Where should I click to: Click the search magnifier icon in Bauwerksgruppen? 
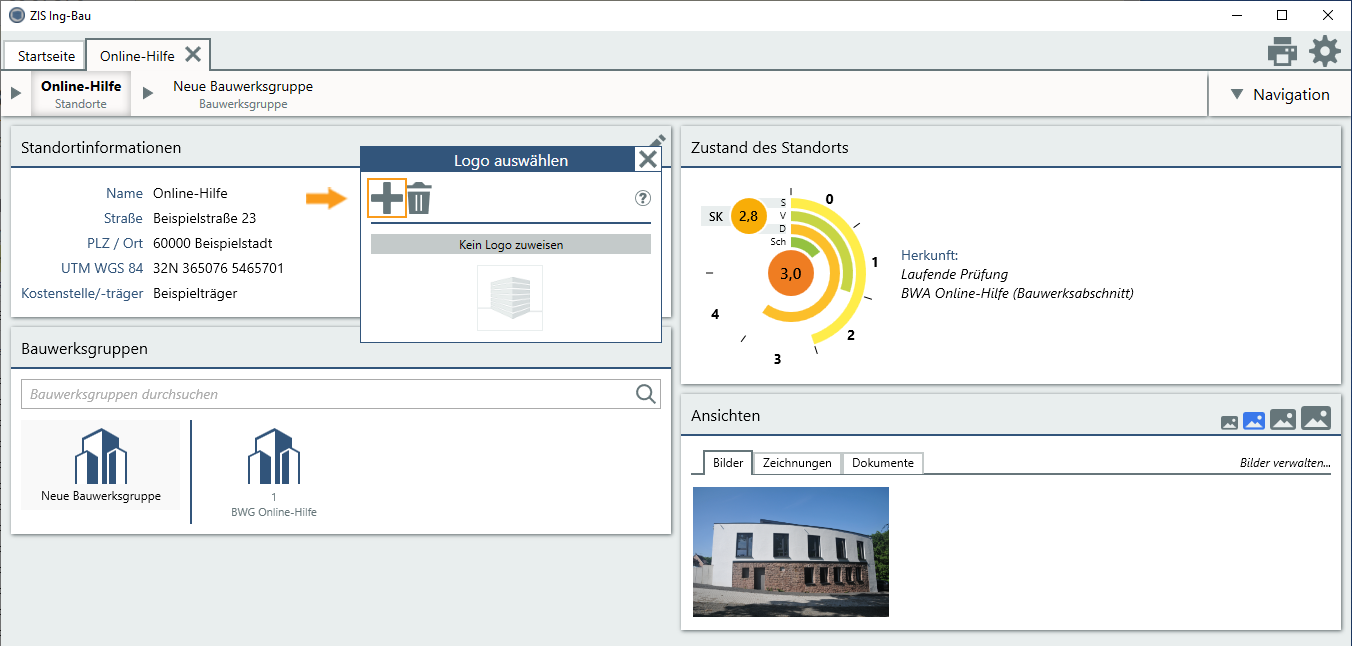pos(646,394)
